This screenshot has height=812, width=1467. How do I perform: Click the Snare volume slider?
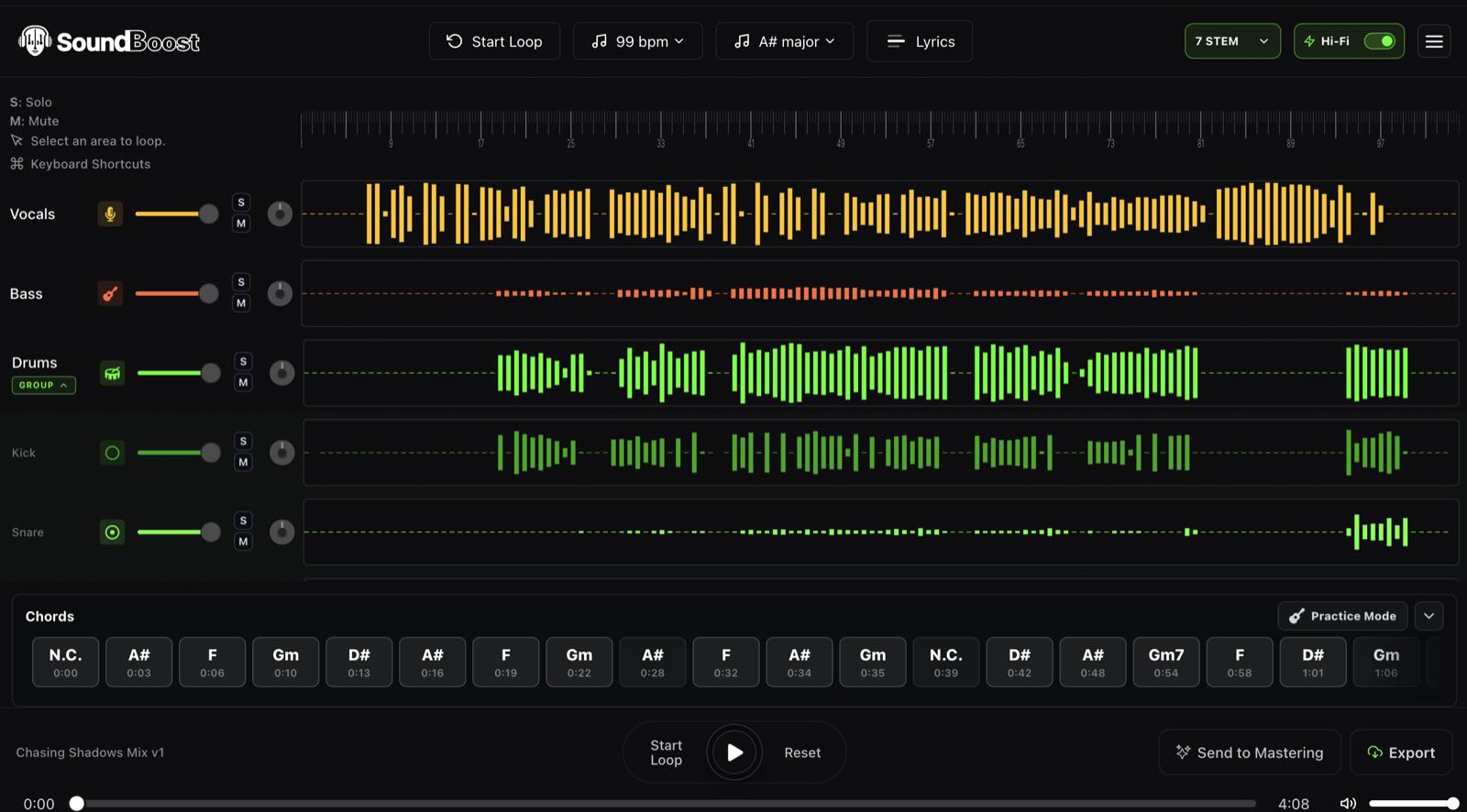click(x=178, y=532)
